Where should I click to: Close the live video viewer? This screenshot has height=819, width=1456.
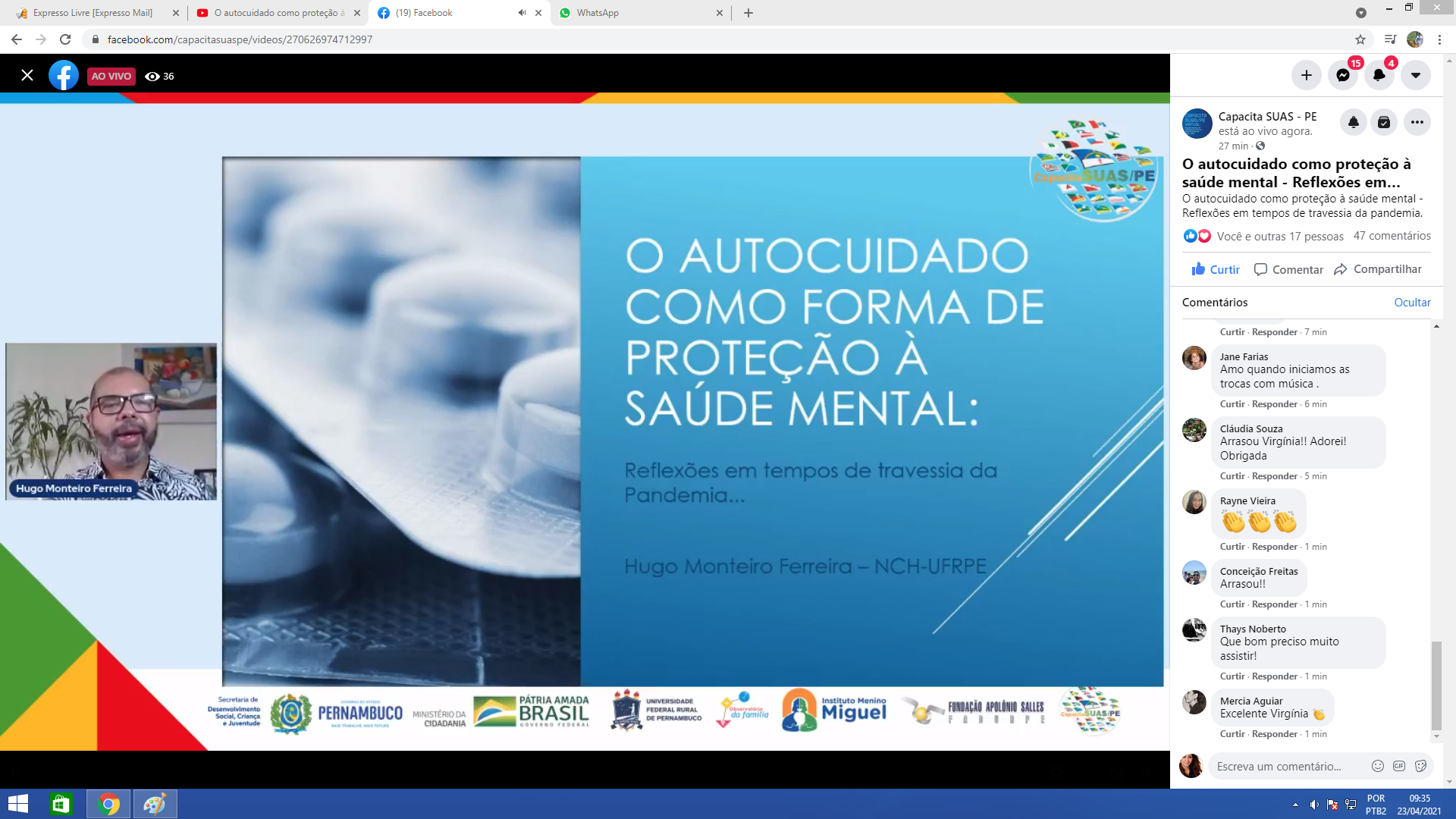pos(27,75)
